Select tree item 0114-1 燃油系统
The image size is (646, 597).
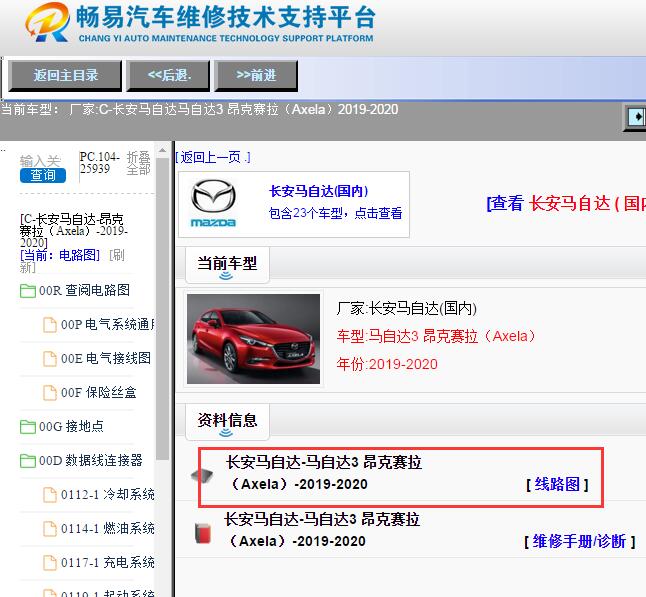pos(108,528)
